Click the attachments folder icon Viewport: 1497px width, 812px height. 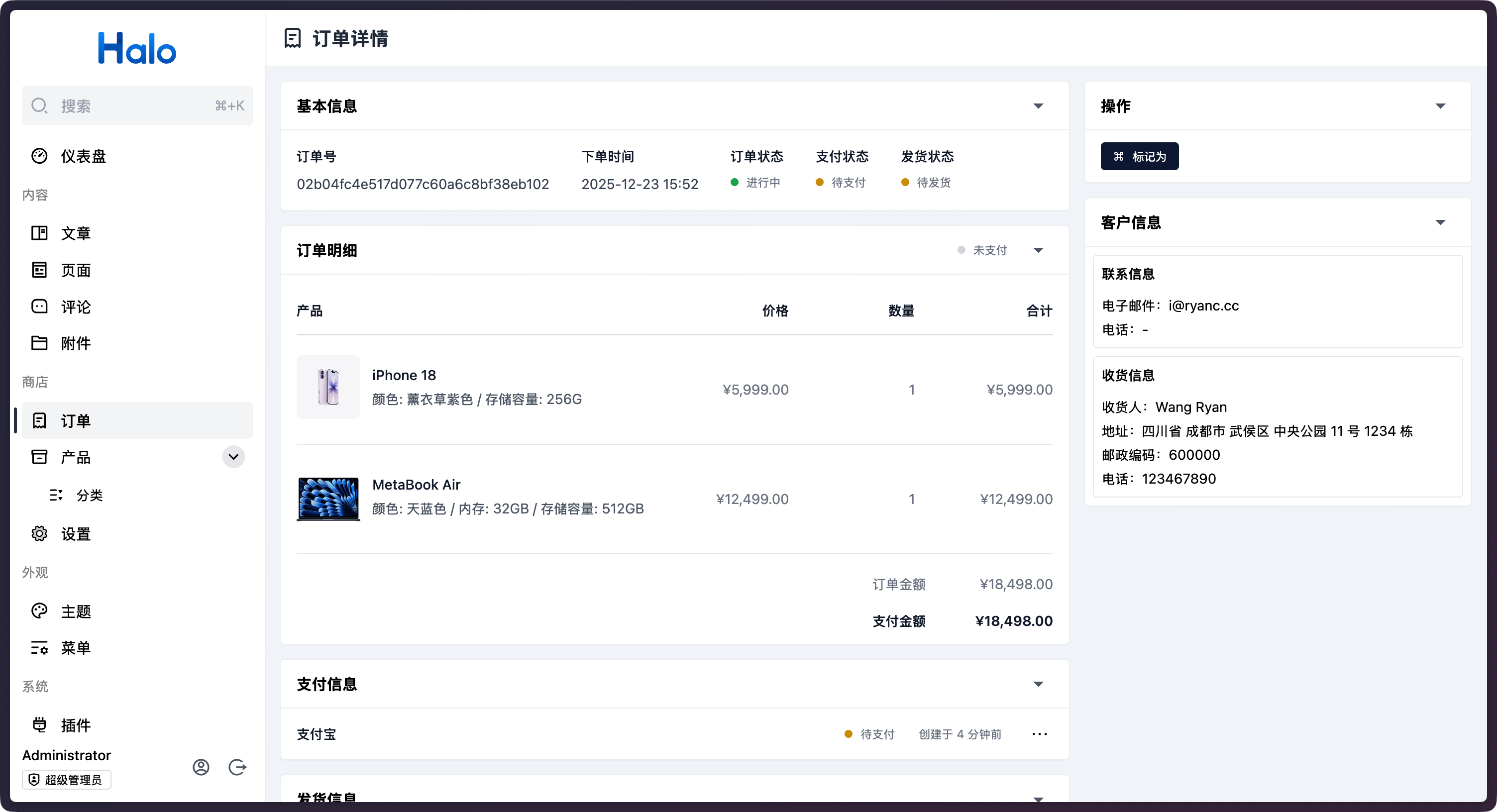tap(39, 343)
